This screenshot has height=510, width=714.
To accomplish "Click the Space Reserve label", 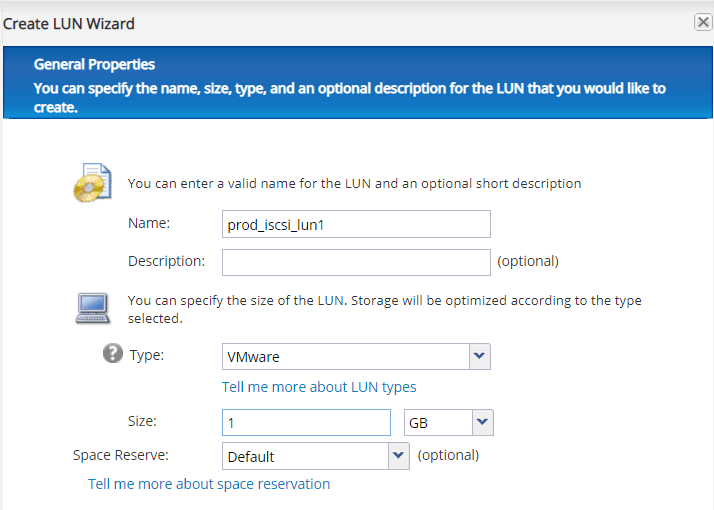I will tap(121, 455).
